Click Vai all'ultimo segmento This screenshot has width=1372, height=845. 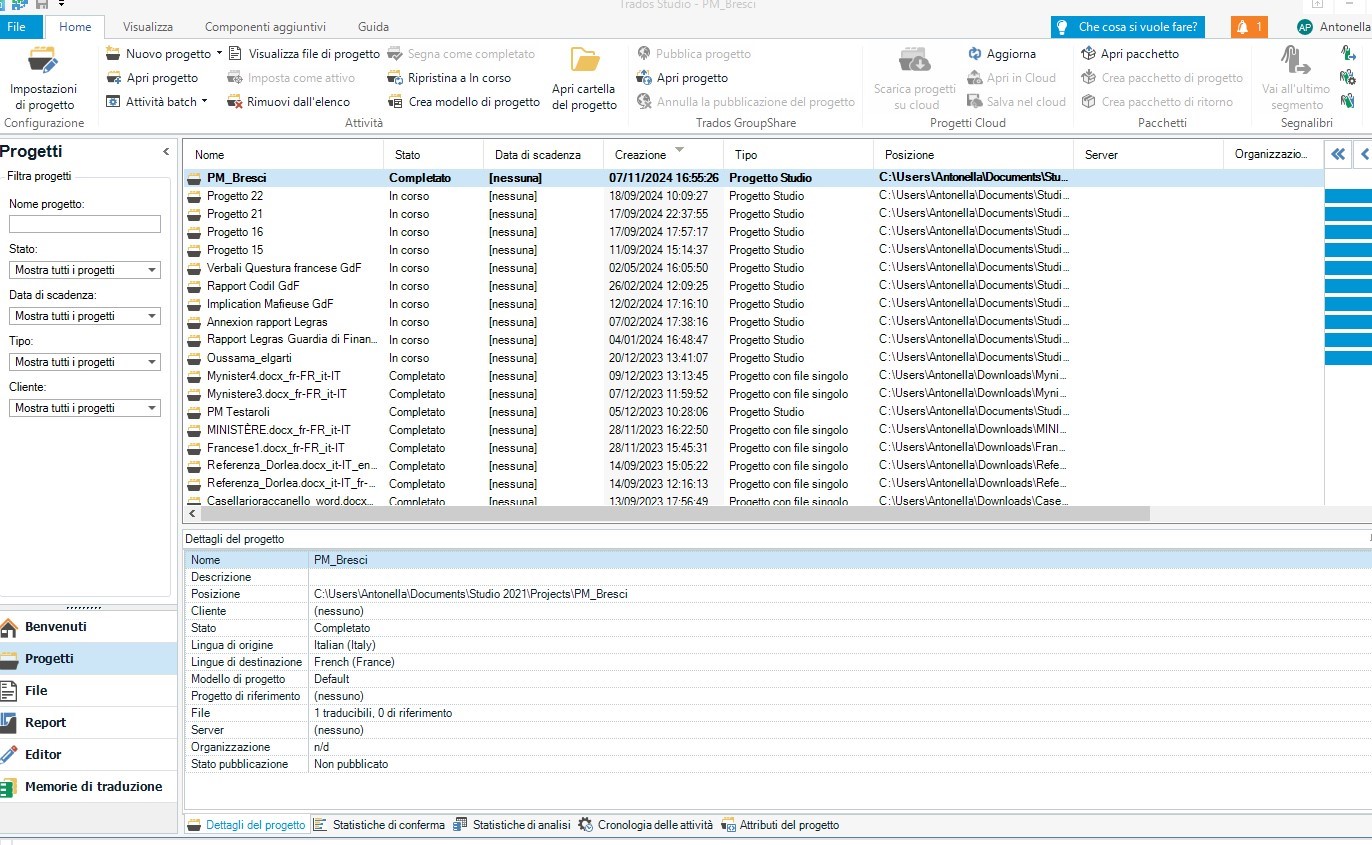(1296, 78)
